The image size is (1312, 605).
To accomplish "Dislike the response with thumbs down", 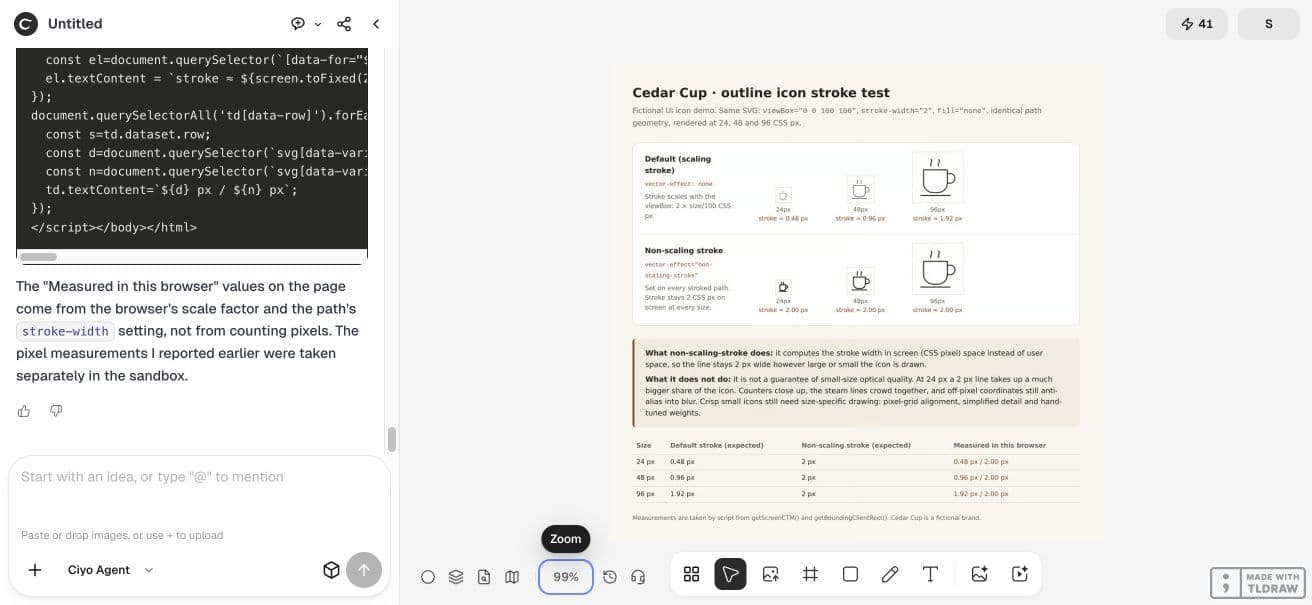I will pos(56,411).
